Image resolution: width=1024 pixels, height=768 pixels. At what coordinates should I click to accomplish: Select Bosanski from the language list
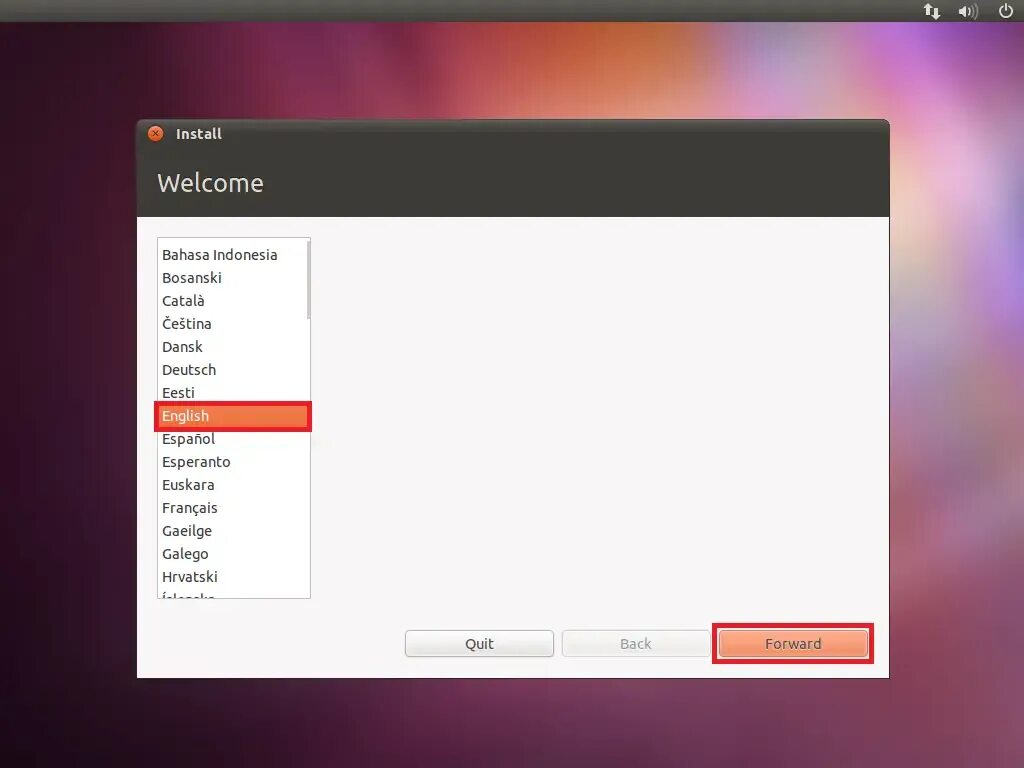[x=232, y=278]
